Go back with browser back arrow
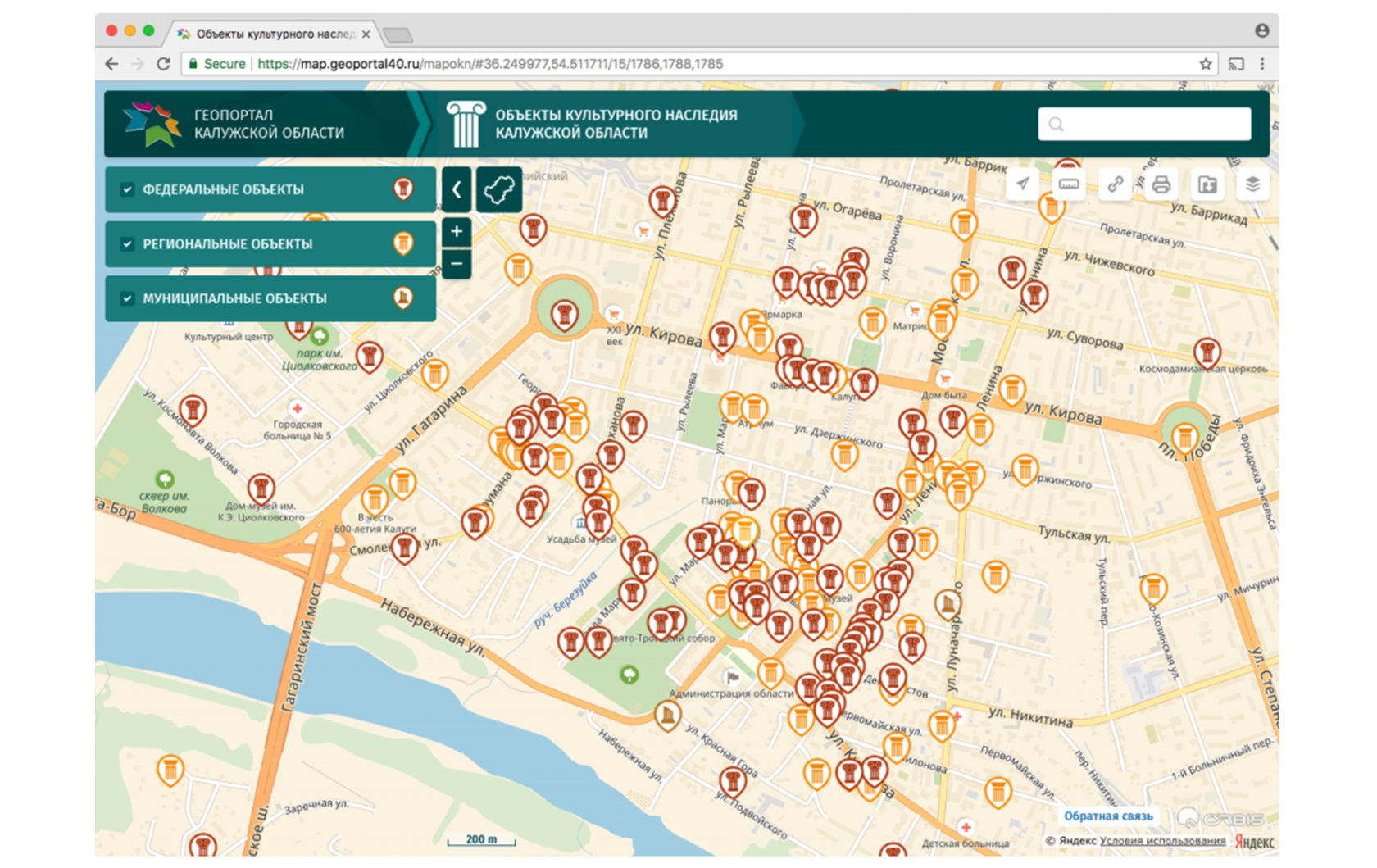The image size is (1377, 868). (x=112, y=64)
